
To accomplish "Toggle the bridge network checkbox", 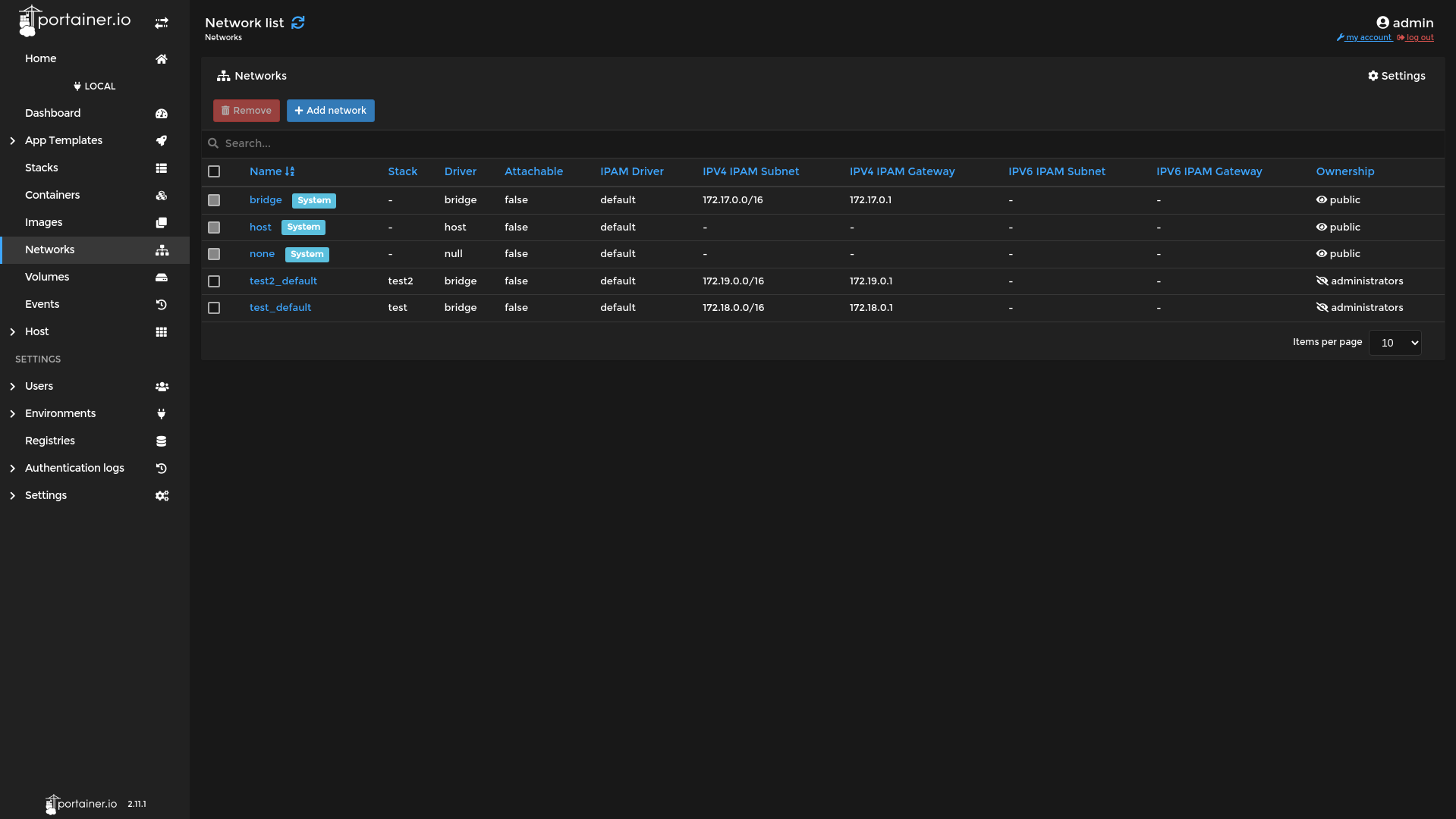I will click(214, 200).
